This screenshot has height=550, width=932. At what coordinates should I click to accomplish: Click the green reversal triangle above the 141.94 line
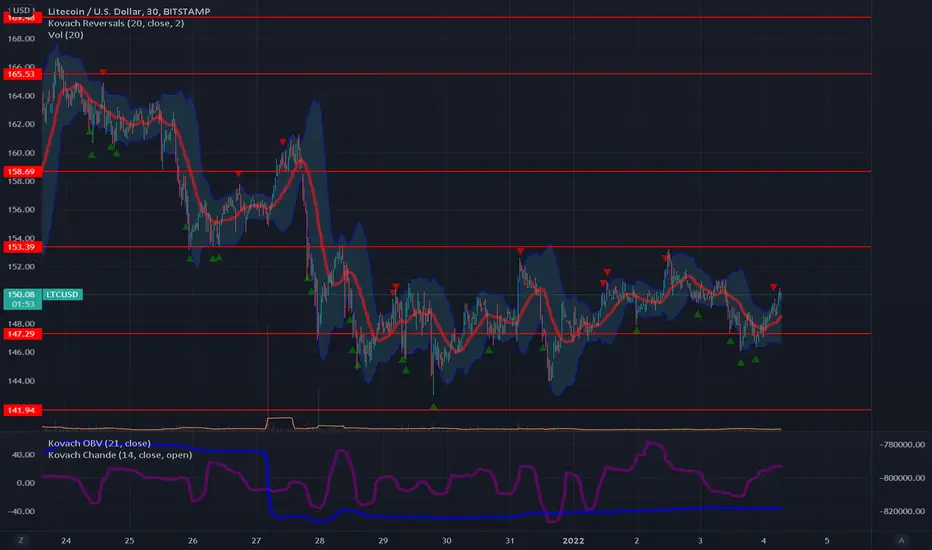point(433,407)
